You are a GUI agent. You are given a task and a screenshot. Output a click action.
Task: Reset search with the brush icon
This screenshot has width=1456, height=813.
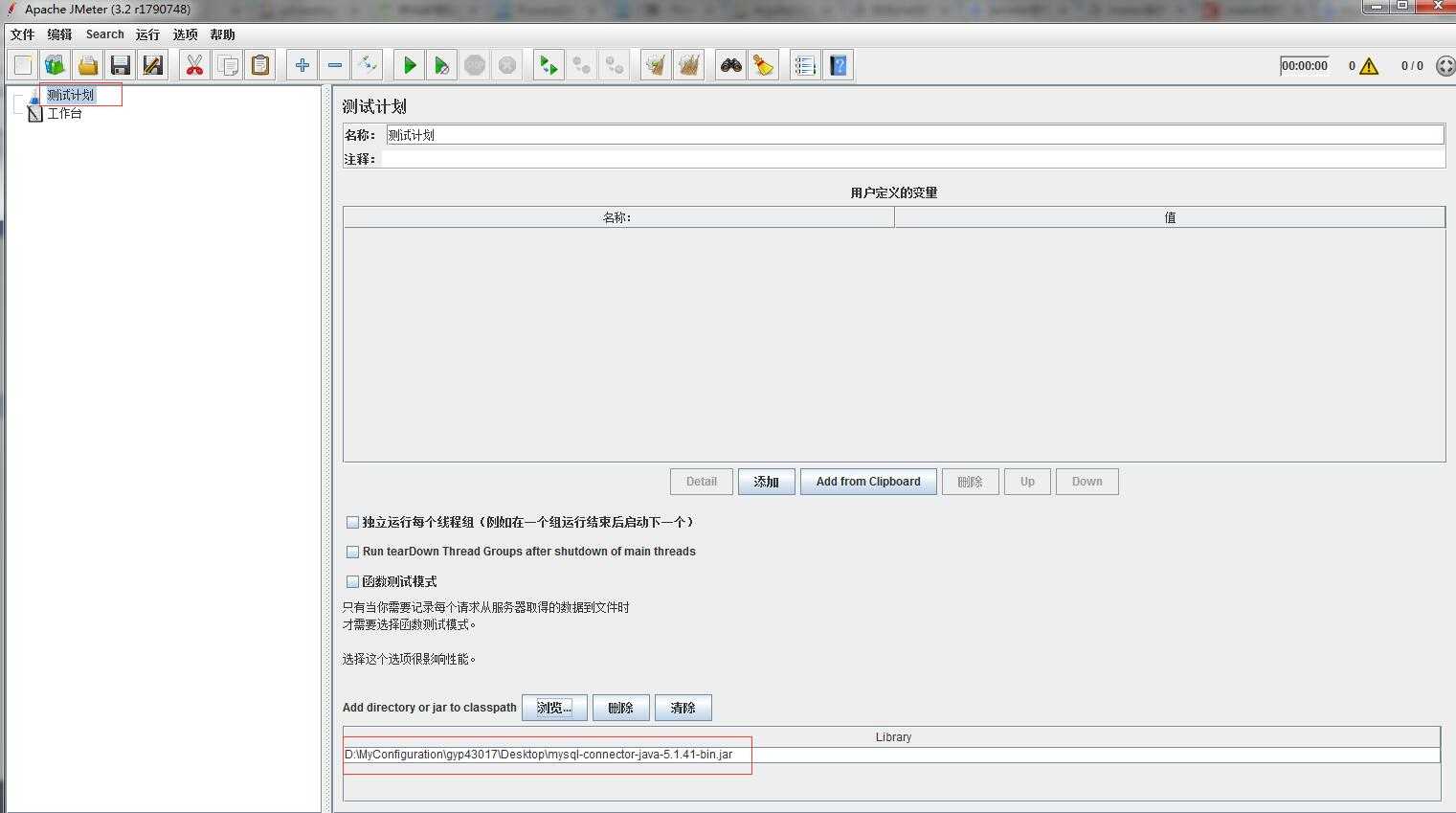pos(764,65)
